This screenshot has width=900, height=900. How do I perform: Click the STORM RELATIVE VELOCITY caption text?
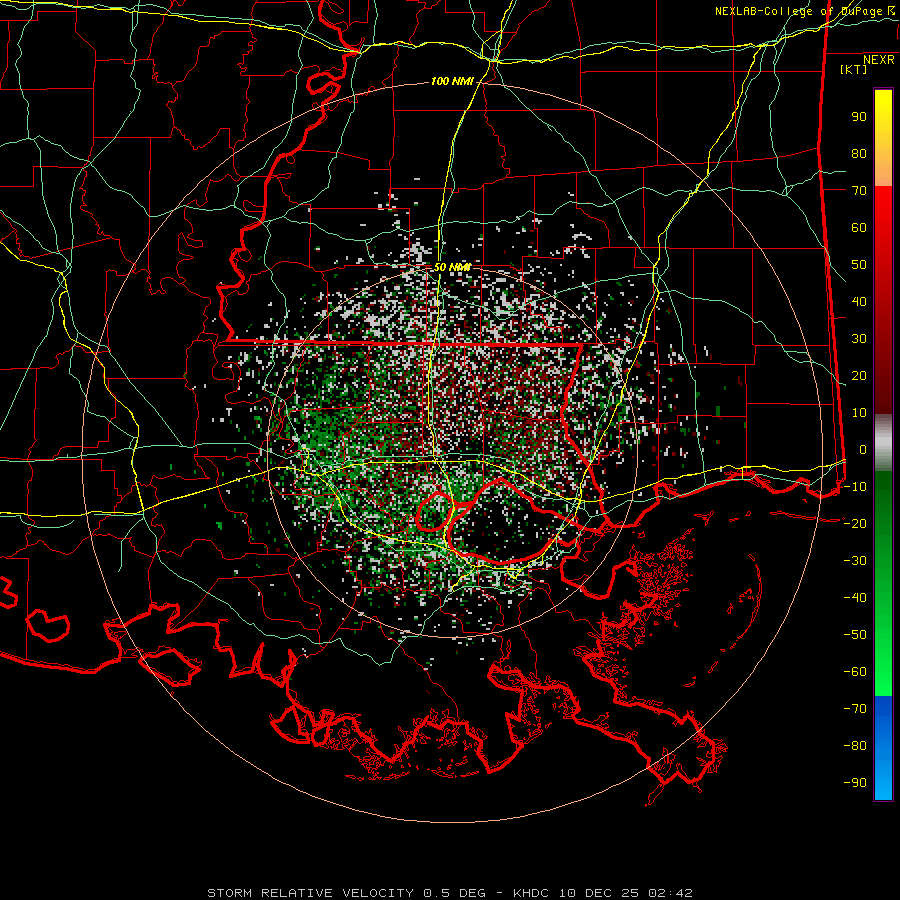310,893
